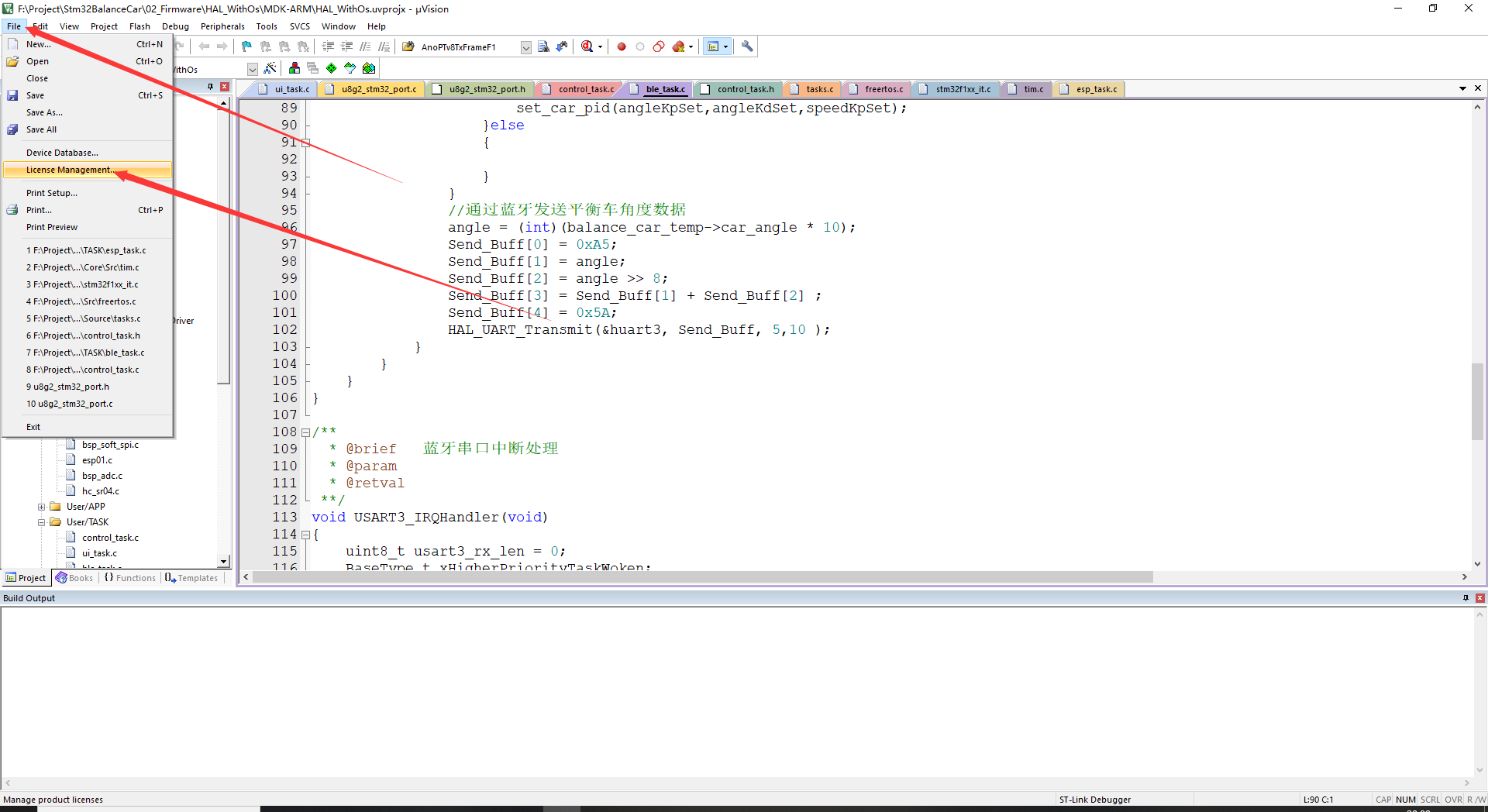Kill All Breakpoints icon
1488x812 pixels.
click(678, 46)
